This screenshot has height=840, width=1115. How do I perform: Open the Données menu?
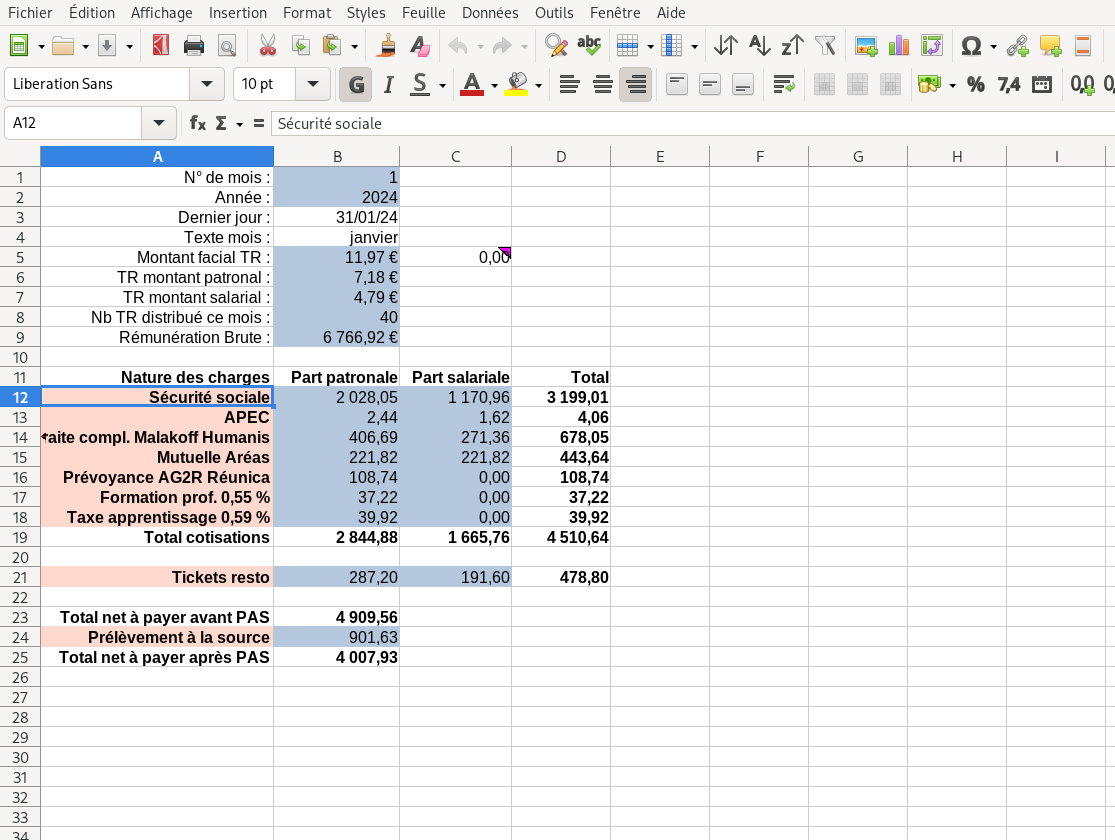[490, 13]
